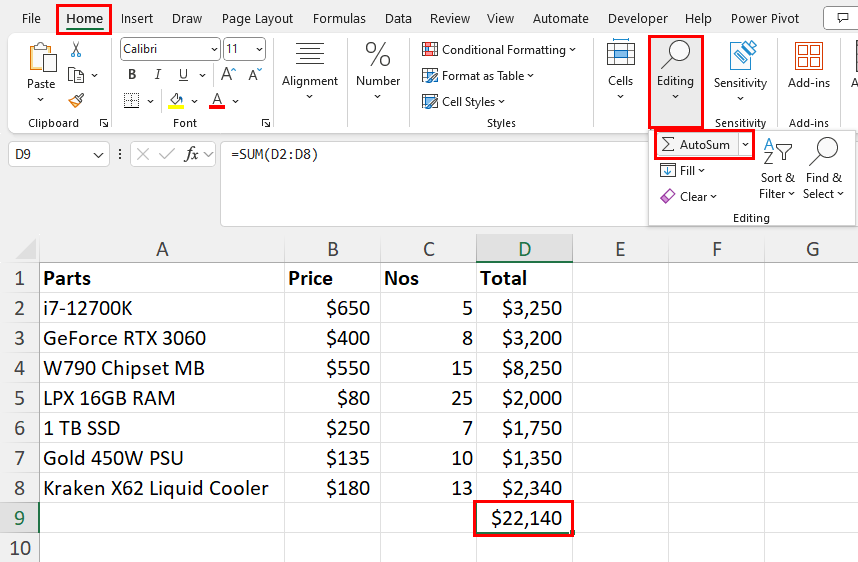Apply cell borders icon
The width and height of the screenshot is (858, 562).
(x=131, y=101)
